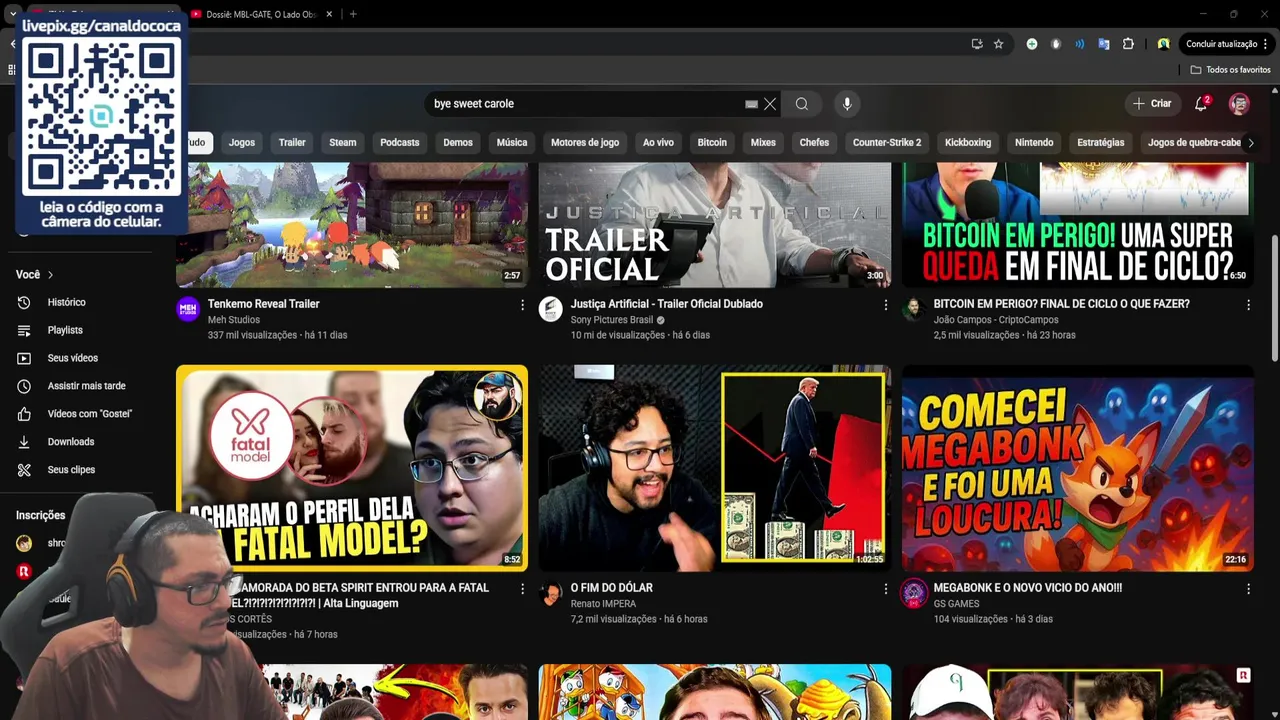Click the Downloads arrow icon in sidebar
This screenshot has height=720, width=1280.
click(x=24, y=442)
